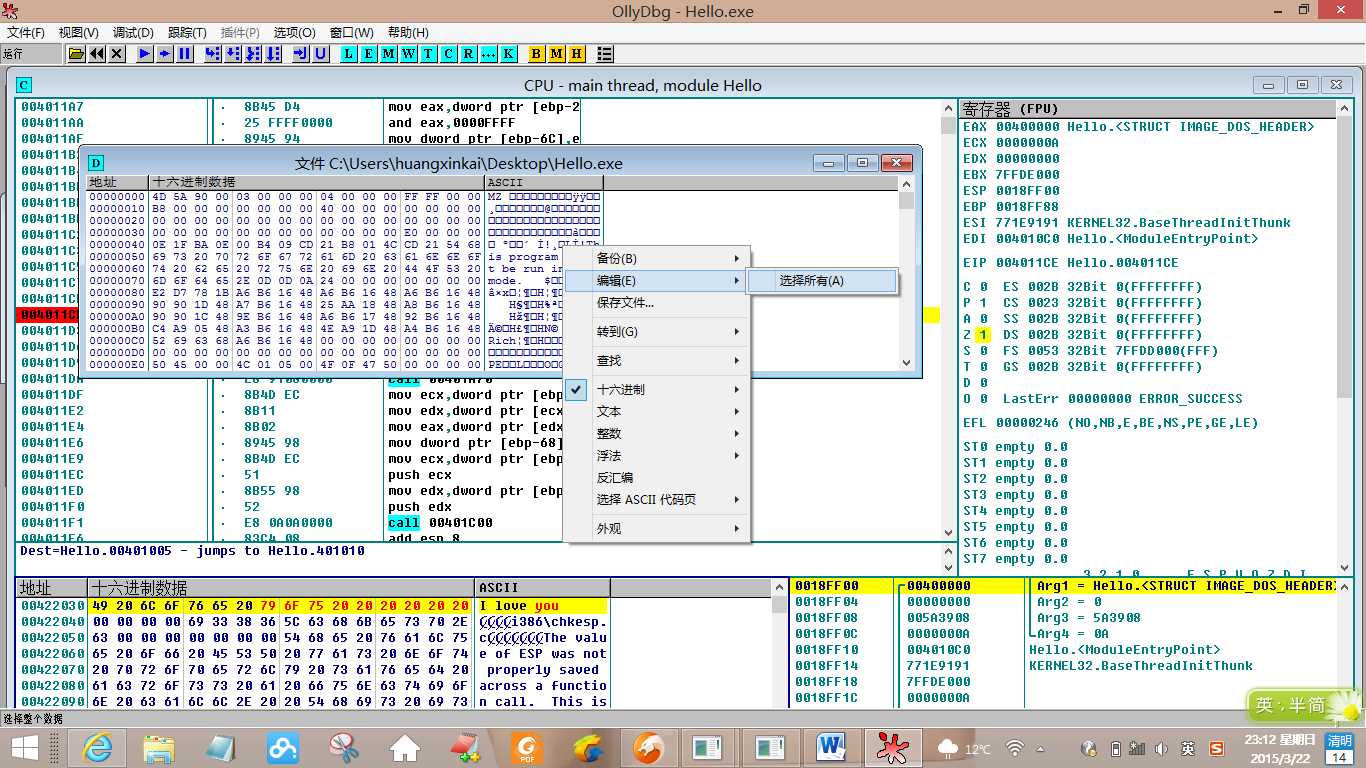Choose 选择所有(A) from the submenu
Image resolution: width=1366 pixels, height=768 pixels.
[811, 281]
